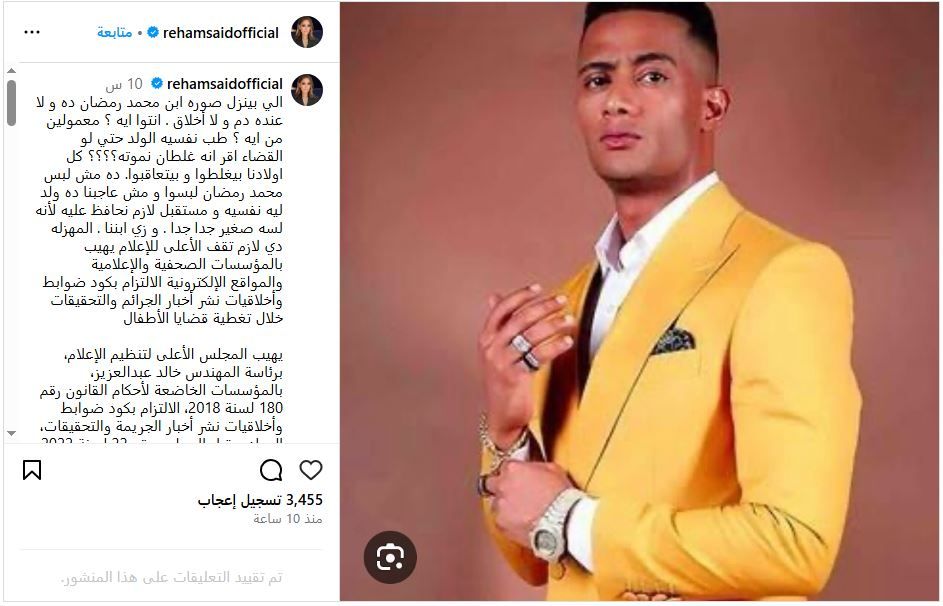
Task: Toggle follow with متابعة link
Action: point(114,32)
